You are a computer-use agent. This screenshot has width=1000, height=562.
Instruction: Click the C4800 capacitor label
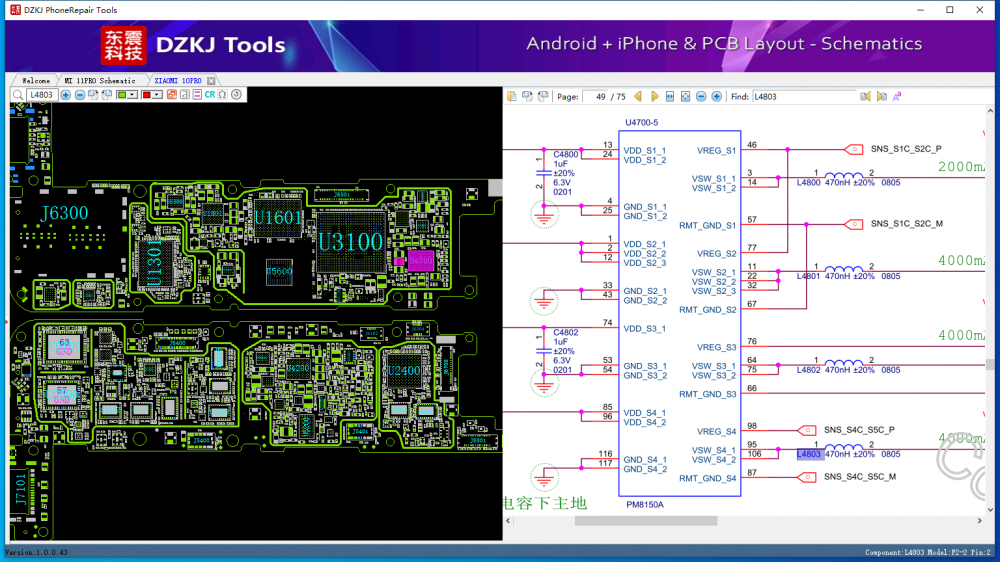click(x=566, y=154)
